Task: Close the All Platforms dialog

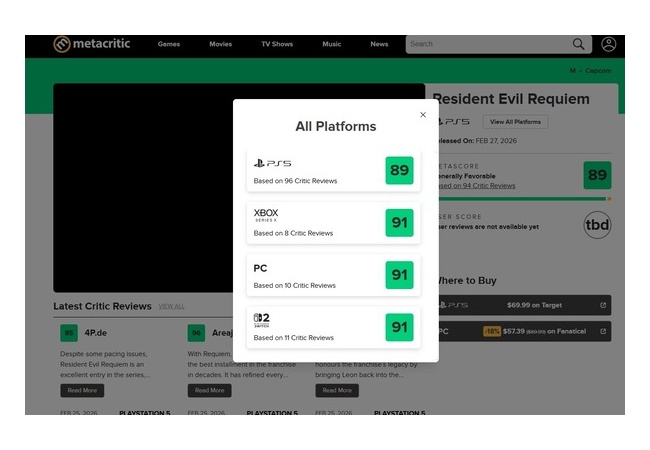Action: (x=423, y=115)
